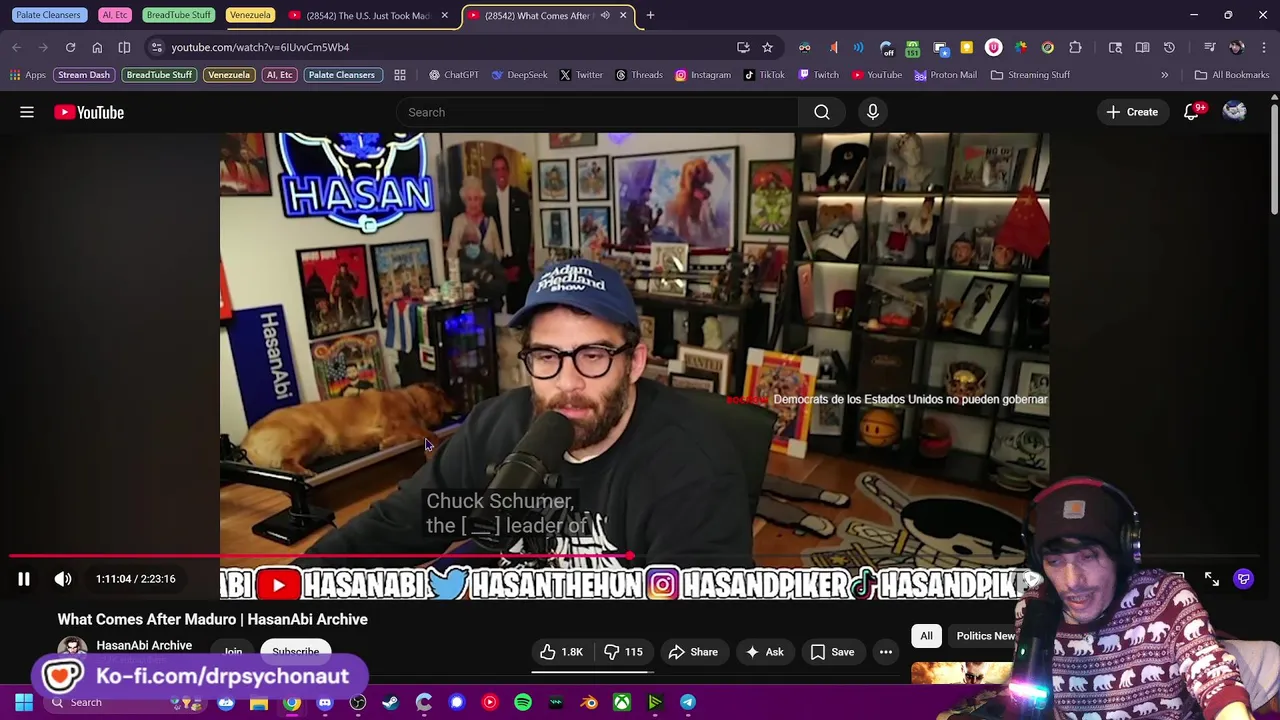
Task: Open the Extensions puzzle-piece menu
Action: (x=1075, y=47)
